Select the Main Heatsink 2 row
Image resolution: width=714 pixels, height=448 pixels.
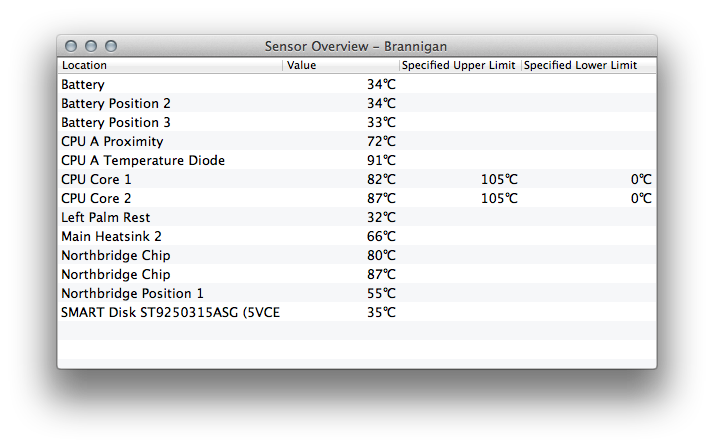pyautogui.click(x=357, y=236)
